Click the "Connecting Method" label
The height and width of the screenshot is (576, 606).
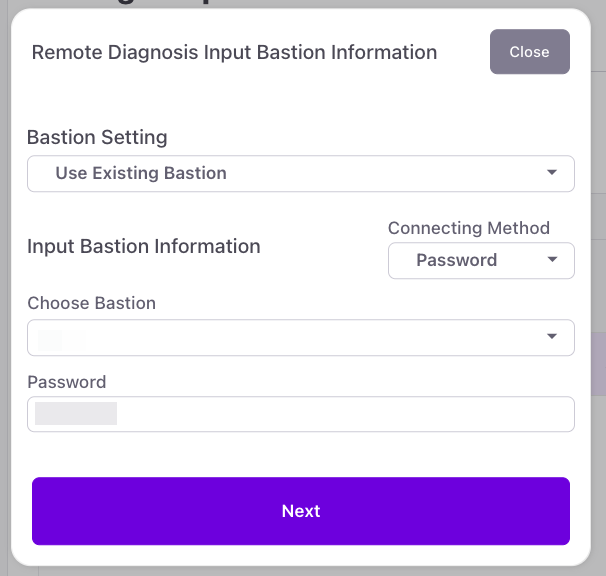point(468,228)
